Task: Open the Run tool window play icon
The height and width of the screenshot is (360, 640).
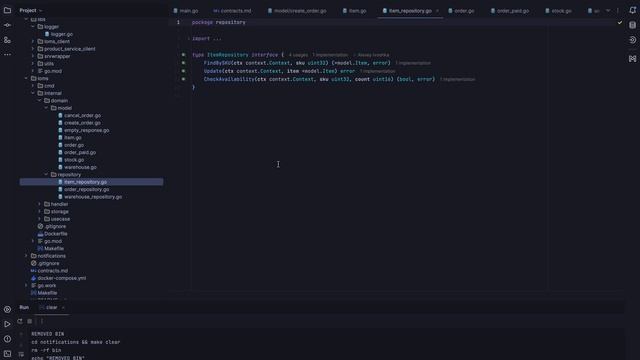Action: (x=7, y=324)
